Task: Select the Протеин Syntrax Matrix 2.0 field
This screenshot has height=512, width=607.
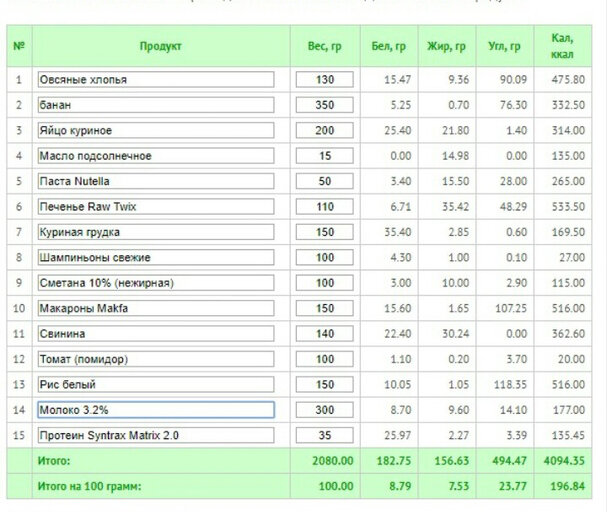Action: [x=156, y=435]
